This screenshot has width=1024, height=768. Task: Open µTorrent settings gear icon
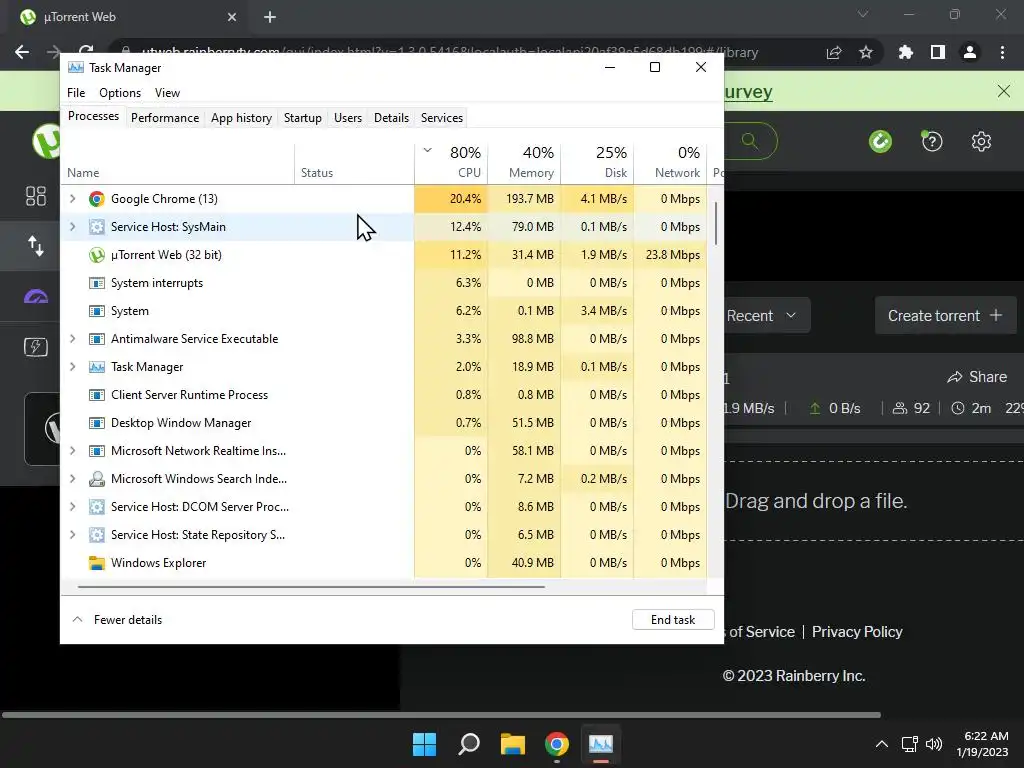click(981, 141)
